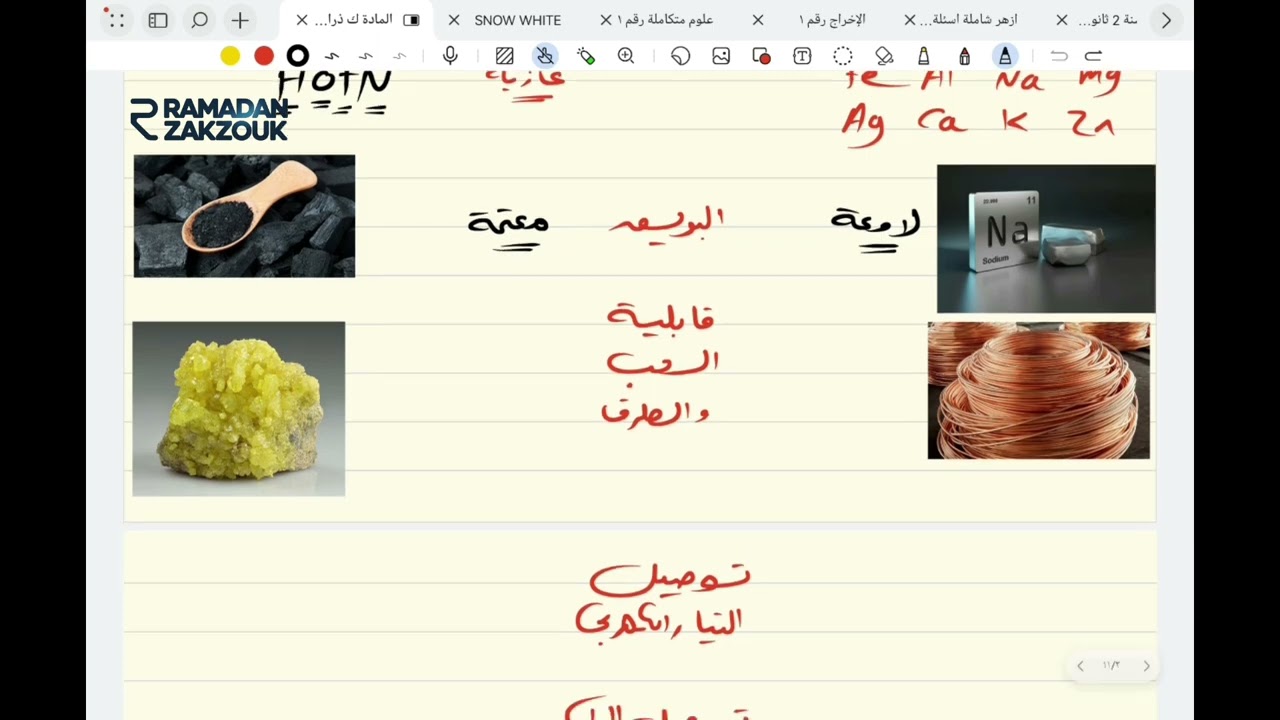Viewport: 1280px width, 720px height.
Task: Switch to the علوم متكاملة رقم ١ tab
Action: click(665, 20)
